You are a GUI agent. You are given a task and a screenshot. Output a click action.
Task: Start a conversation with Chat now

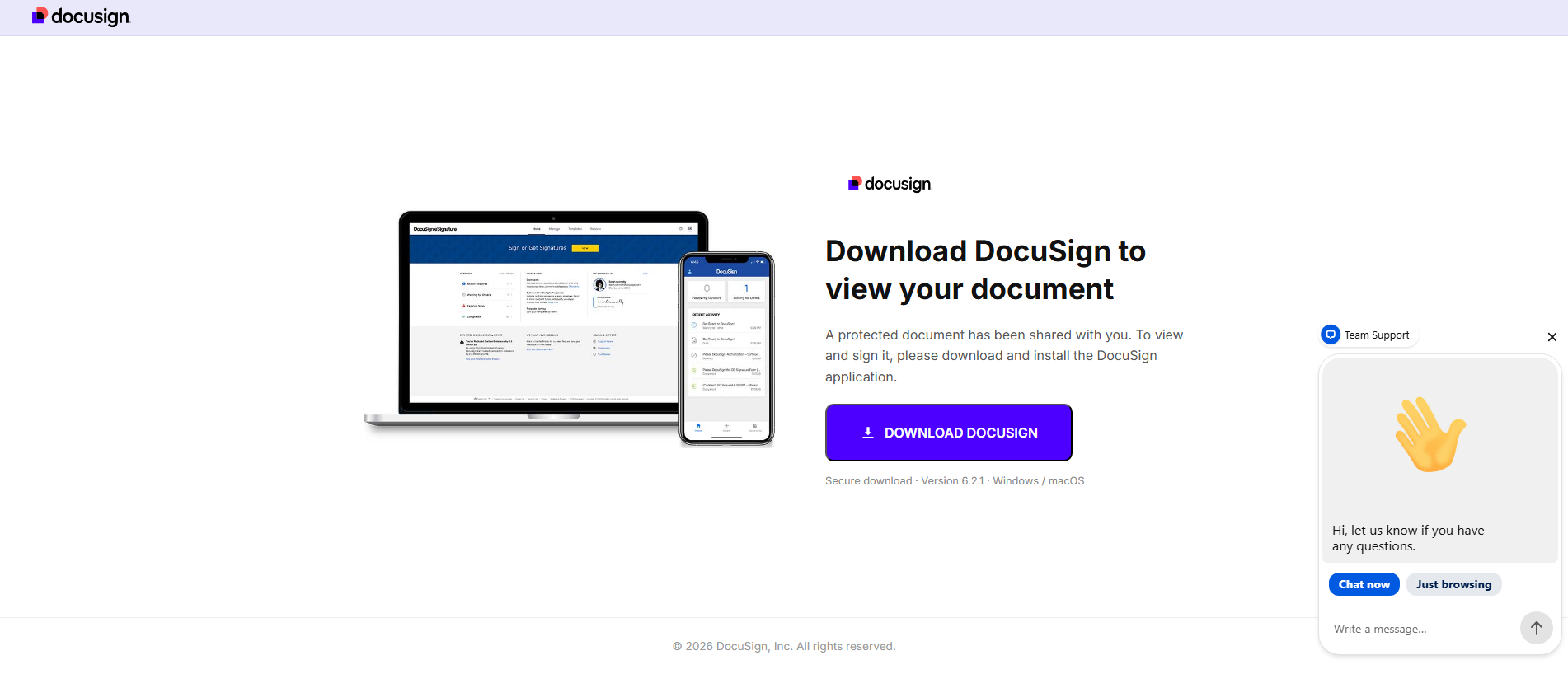pyautogui.click(x=1364, y=584)
